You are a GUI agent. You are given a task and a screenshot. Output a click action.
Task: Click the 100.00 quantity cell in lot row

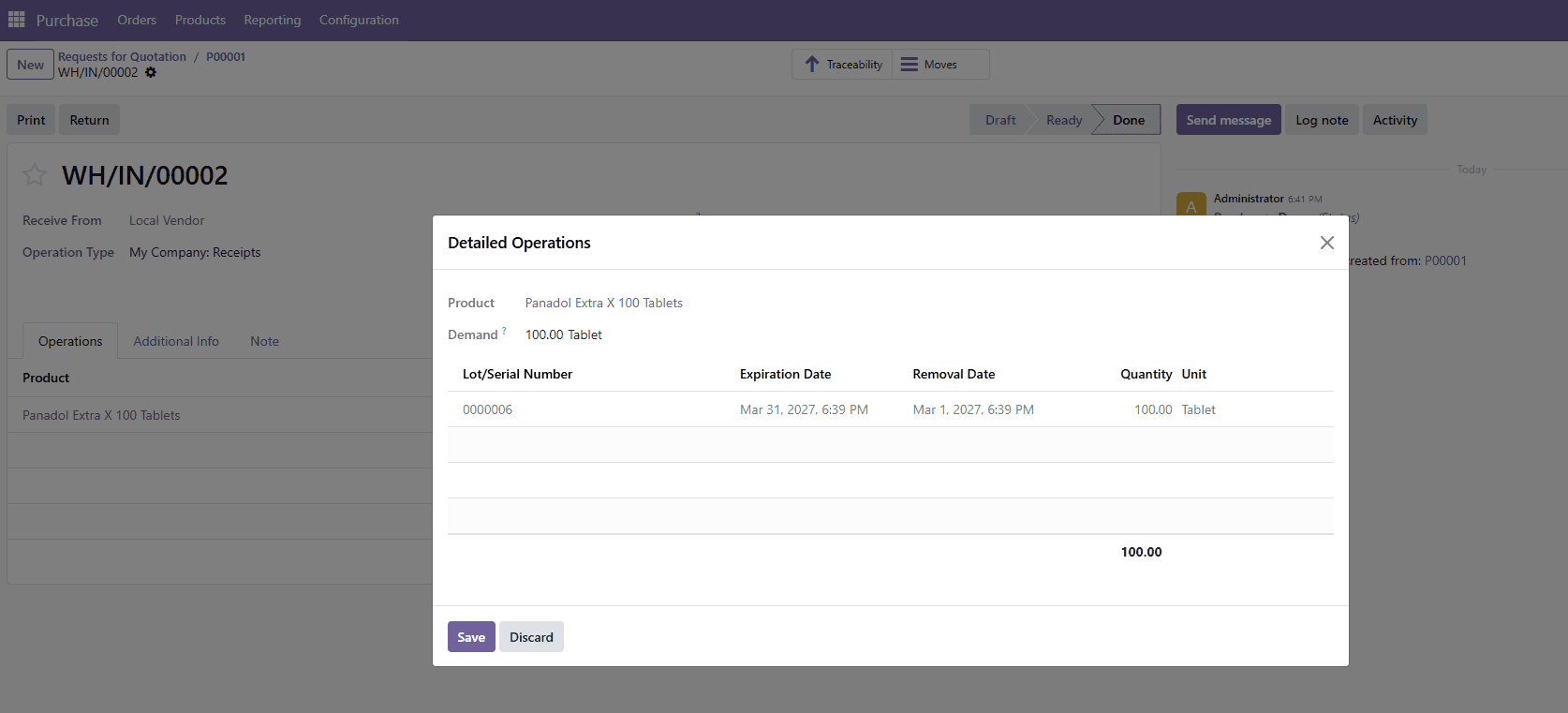[1153, 409]
